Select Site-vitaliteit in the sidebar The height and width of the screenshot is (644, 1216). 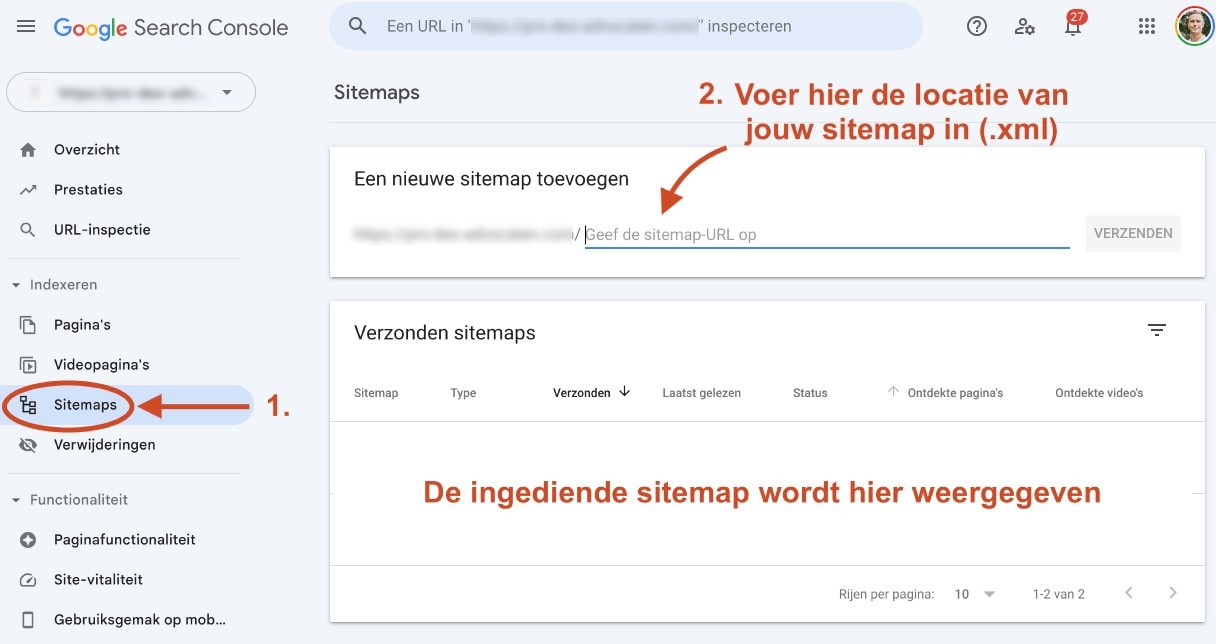point(98,579)
